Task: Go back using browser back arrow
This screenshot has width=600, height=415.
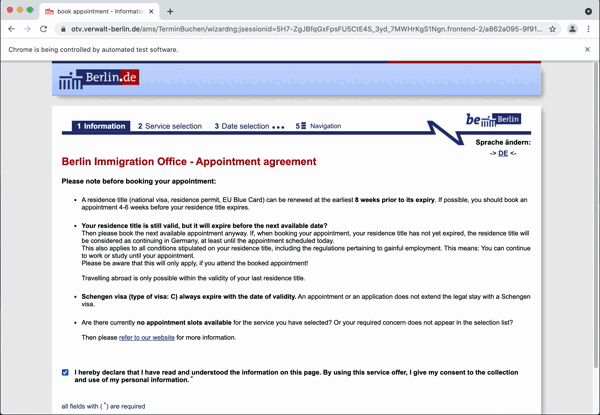Action: pyautogui.click(x=11, y=29)
